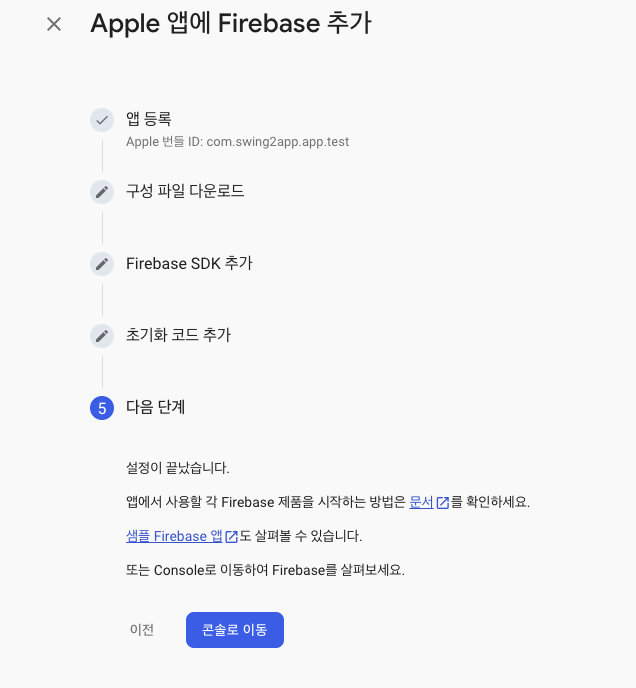Open the 문서 documentation link
This screenshot has height=688, width=636.
click(421, 502)
